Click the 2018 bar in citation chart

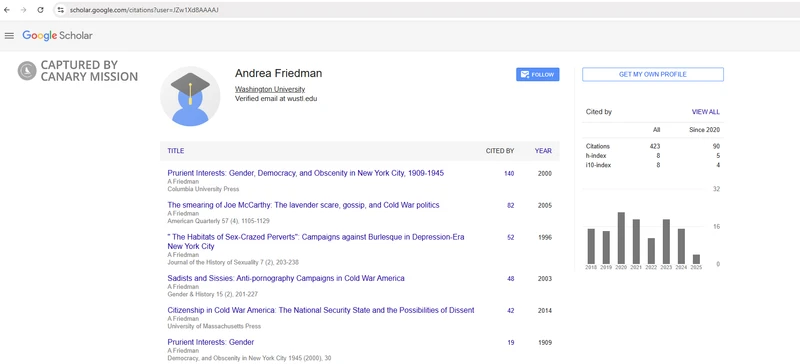coord(591,246)
